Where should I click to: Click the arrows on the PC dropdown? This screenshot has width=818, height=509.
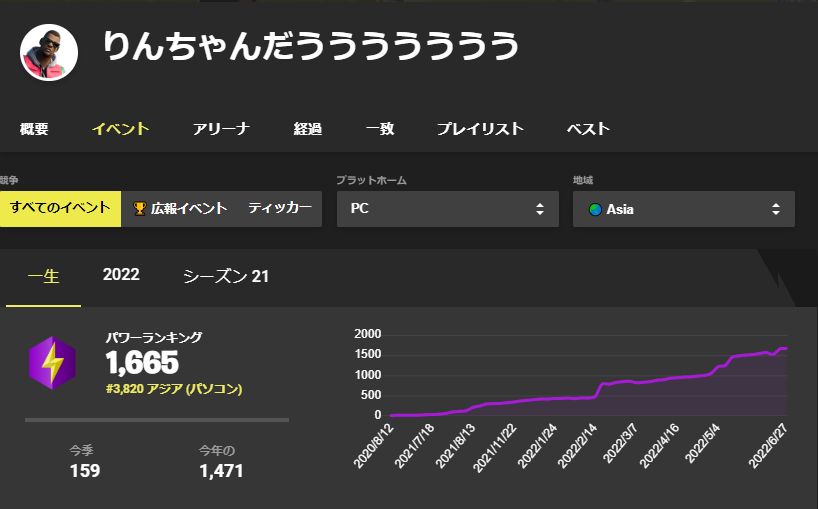[540, 209]
